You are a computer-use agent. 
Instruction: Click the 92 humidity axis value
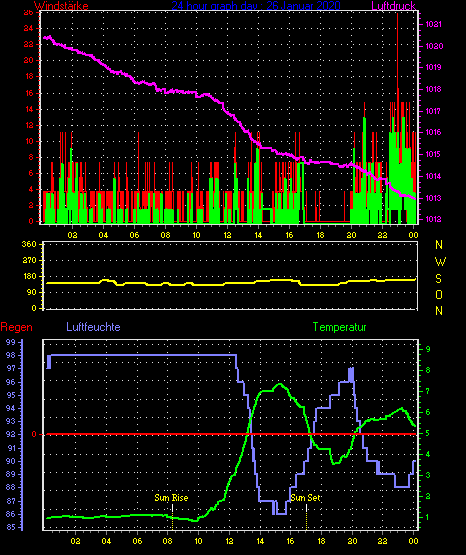coord(11,435)
